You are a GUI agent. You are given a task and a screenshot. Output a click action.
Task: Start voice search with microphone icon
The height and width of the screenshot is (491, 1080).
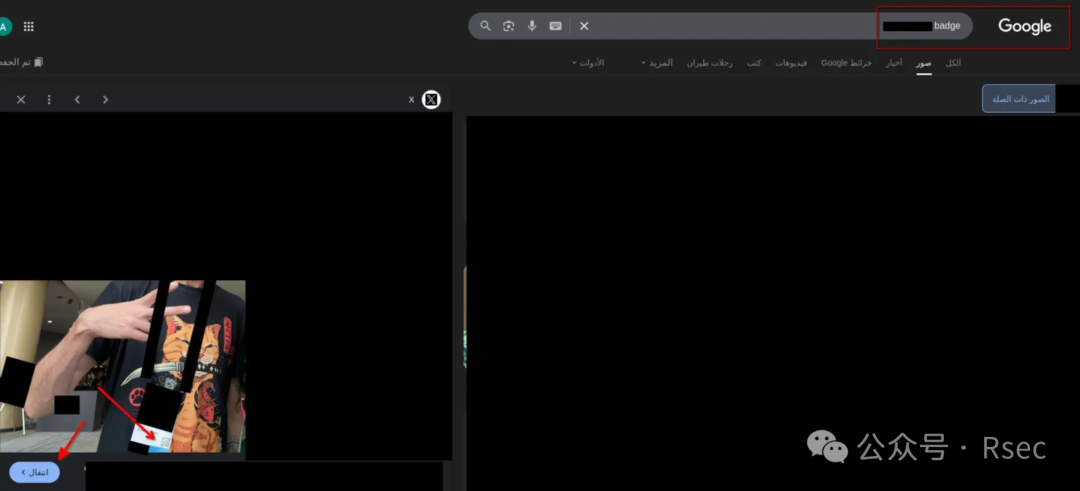click(x=532, y=26)
